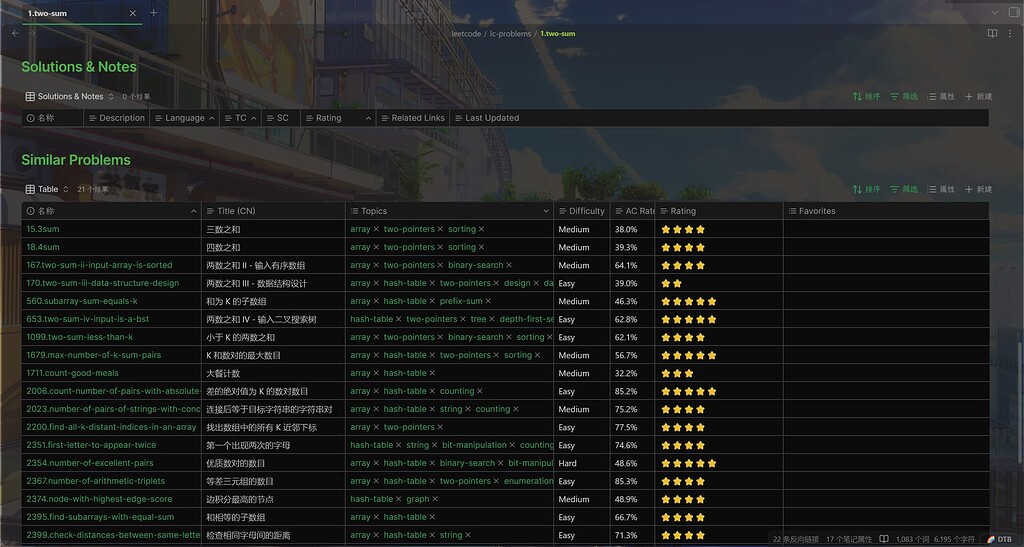Open a new tab with the plus icon
This screenshot has width=1024, height=547.
[153, 13]
